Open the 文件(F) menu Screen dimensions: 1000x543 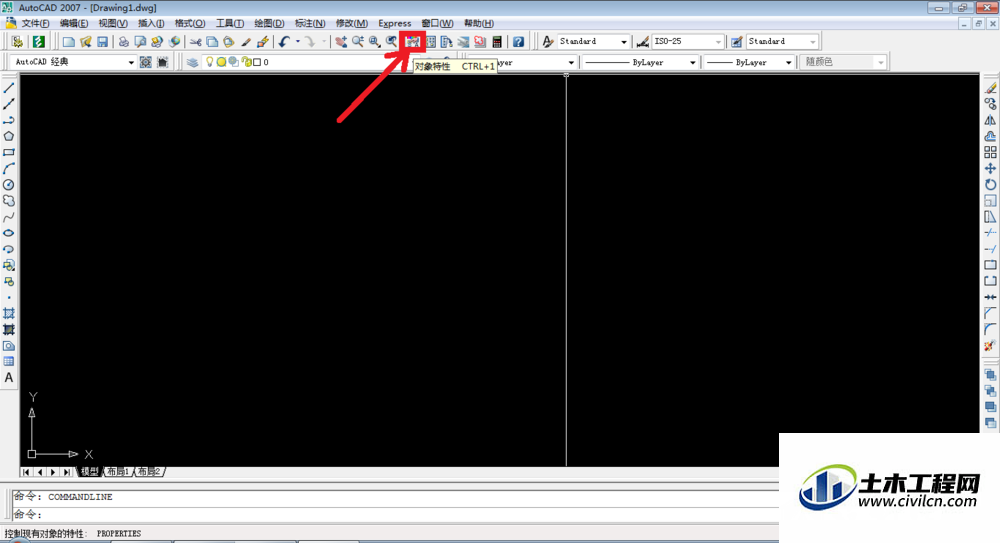coord(35,23)
